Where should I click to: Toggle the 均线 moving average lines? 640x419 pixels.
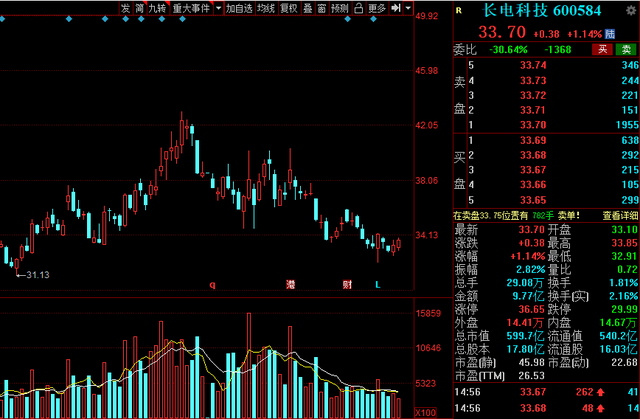tap(266, 8)
